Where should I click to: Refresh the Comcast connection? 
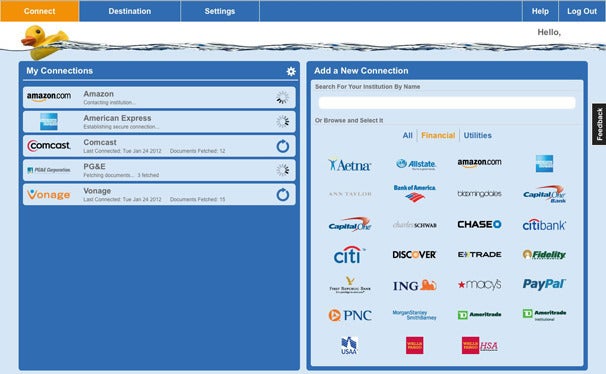point(283,146)
